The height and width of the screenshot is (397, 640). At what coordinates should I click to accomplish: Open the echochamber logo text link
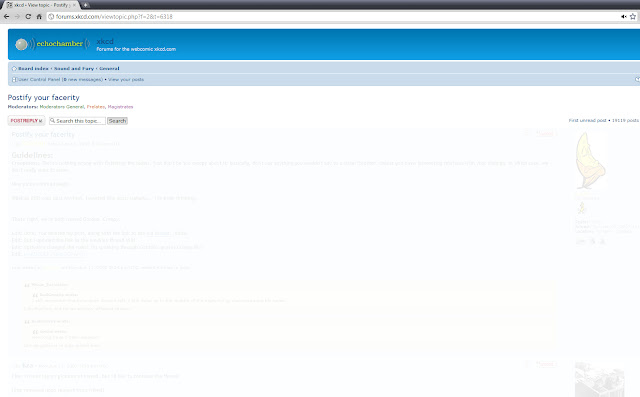pos(60,44)
